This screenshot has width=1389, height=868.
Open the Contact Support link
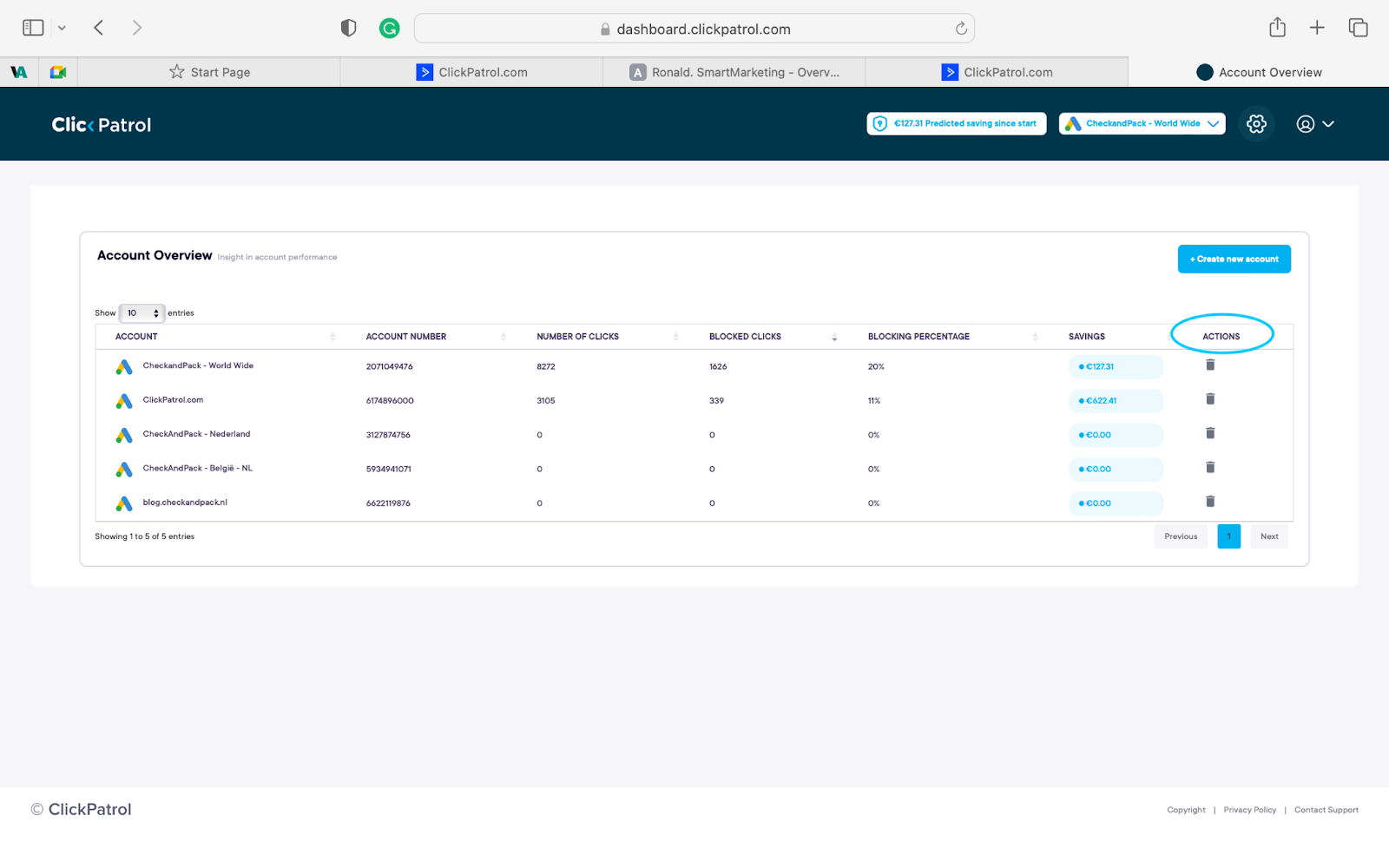pyautogui.click(x=1326, y=810)
